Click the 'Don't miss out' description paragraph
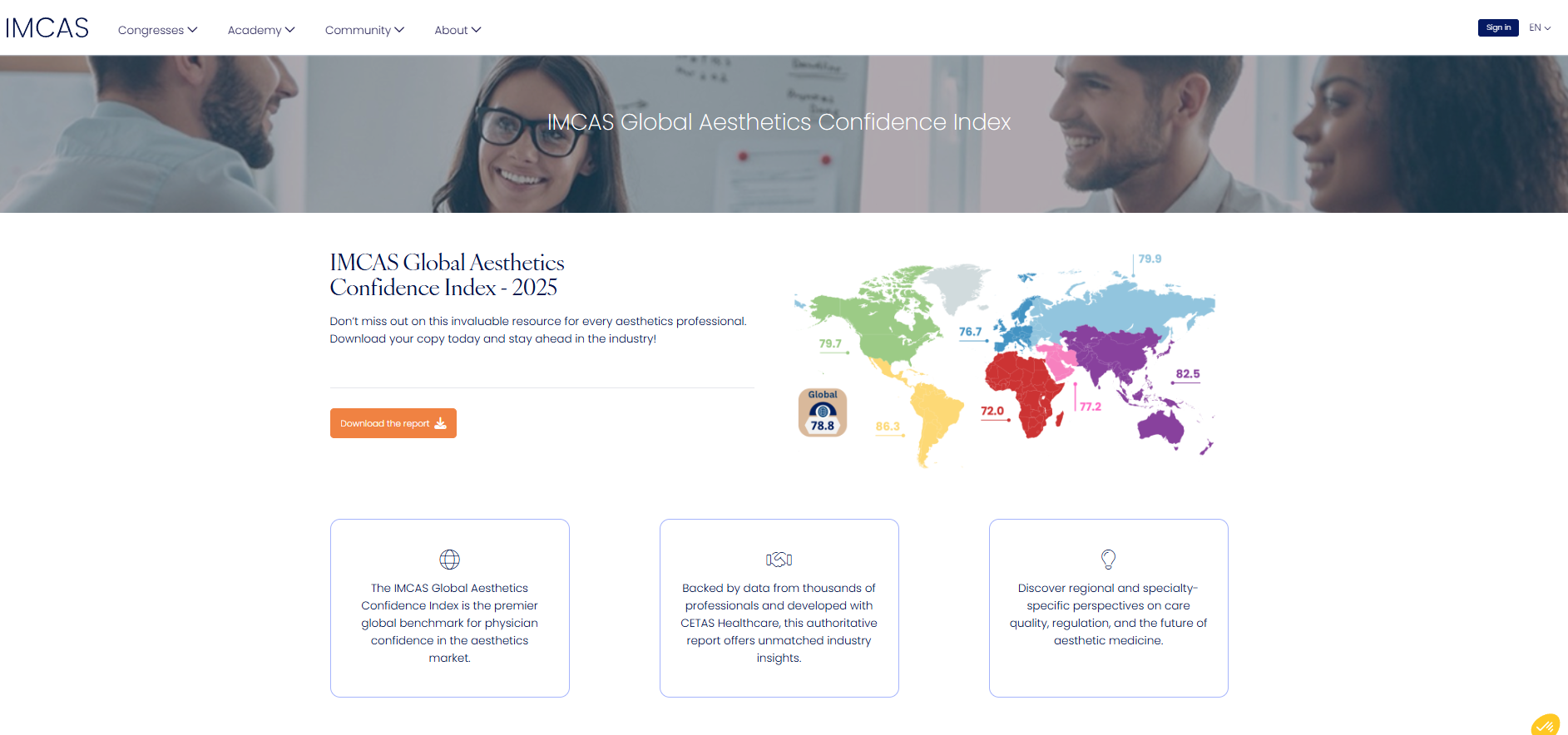The image size is (1568, 735). [x=538, y=330]
